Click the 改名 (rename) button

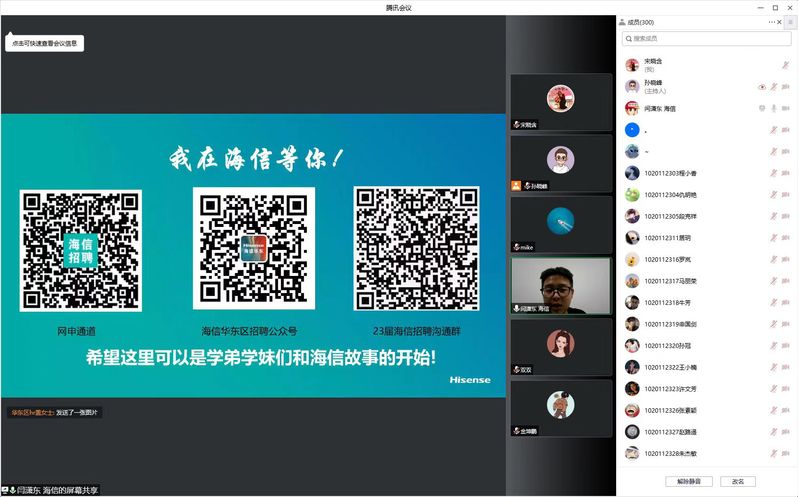[x=738, y=481]
